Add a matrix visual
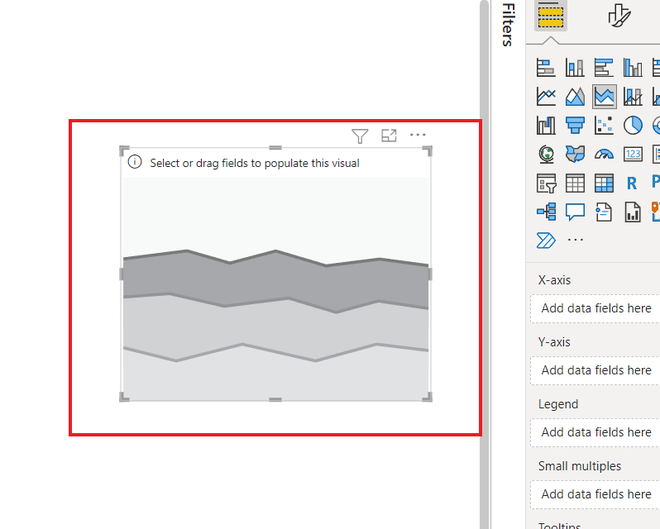Image resolution: width=660 pixels, height=529 pixels. coord(604,183)
